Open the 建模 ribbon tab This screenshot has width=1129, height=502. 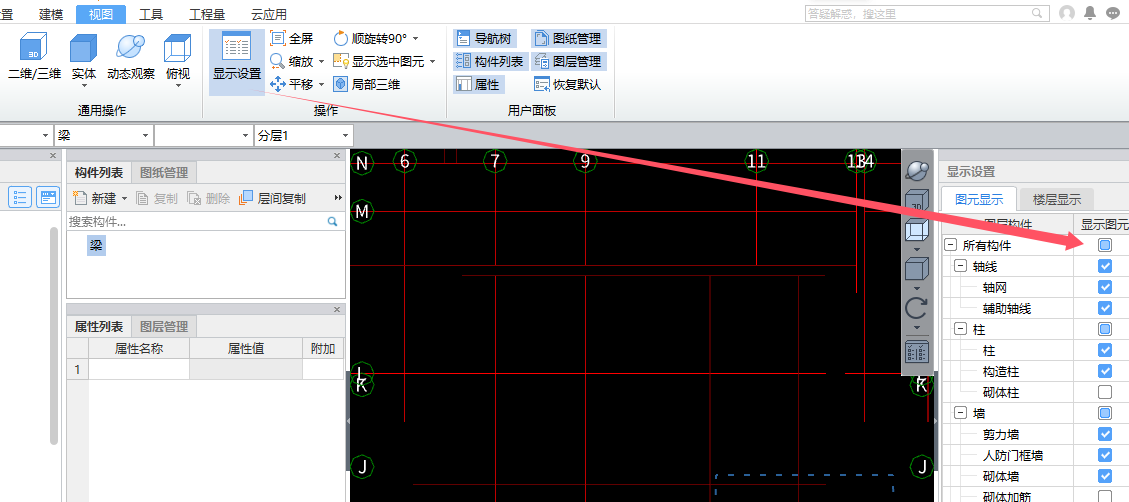50,14
